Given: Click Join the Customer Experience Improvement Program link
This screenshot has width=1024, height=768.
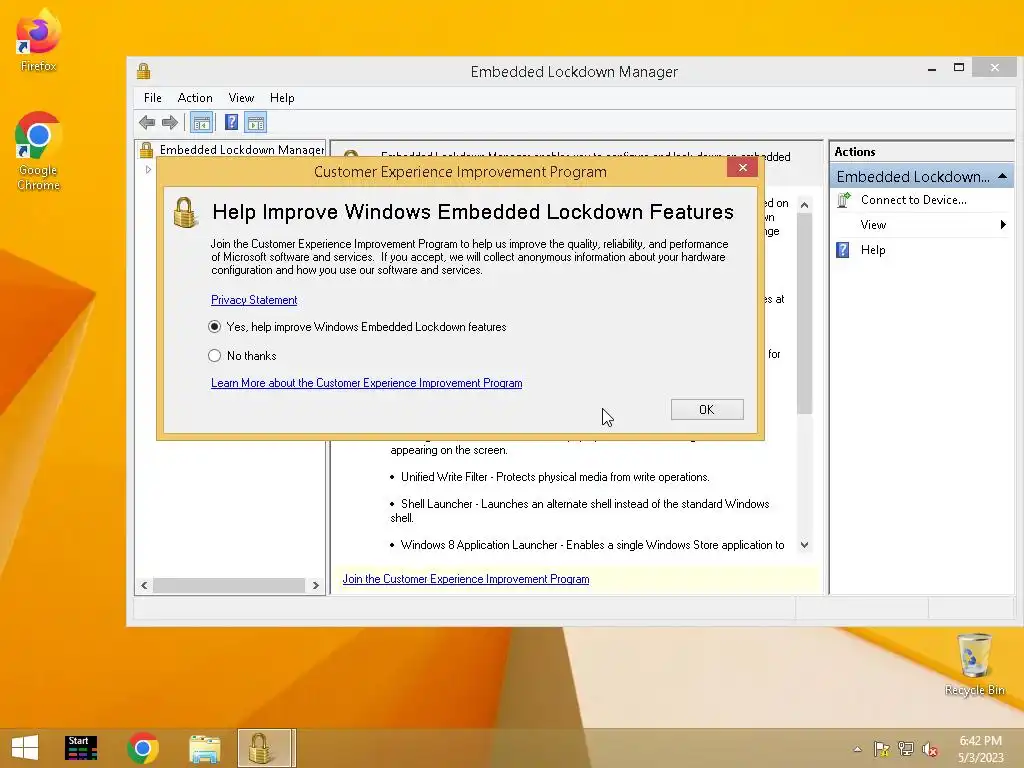Looking at the screenshot, I should point(466,579).
